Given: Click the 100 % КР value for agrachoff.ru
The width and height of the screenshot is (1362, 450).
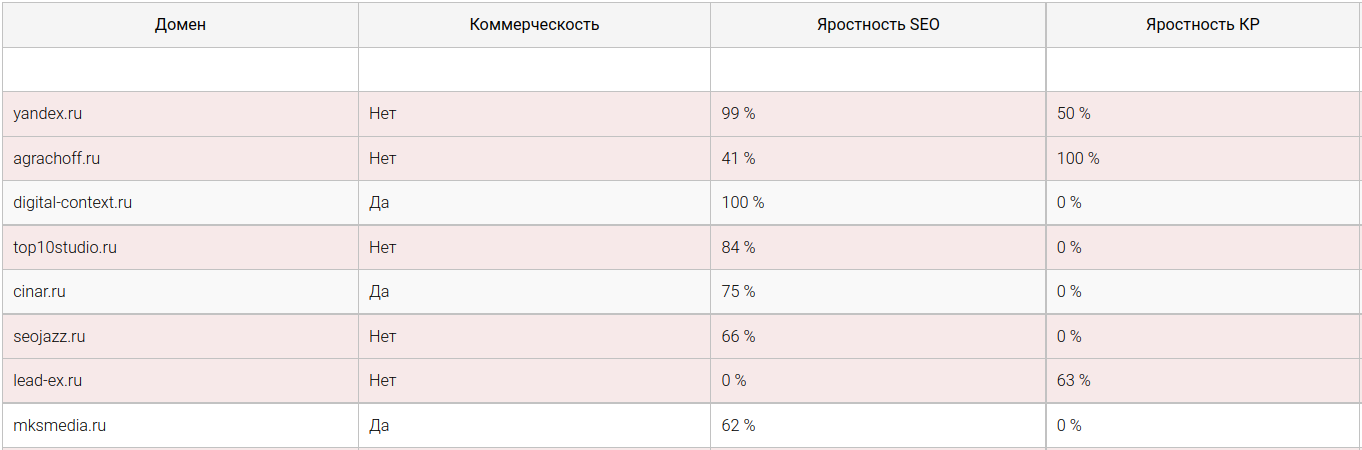Looking at the screenshot, I should point(1078,158).
